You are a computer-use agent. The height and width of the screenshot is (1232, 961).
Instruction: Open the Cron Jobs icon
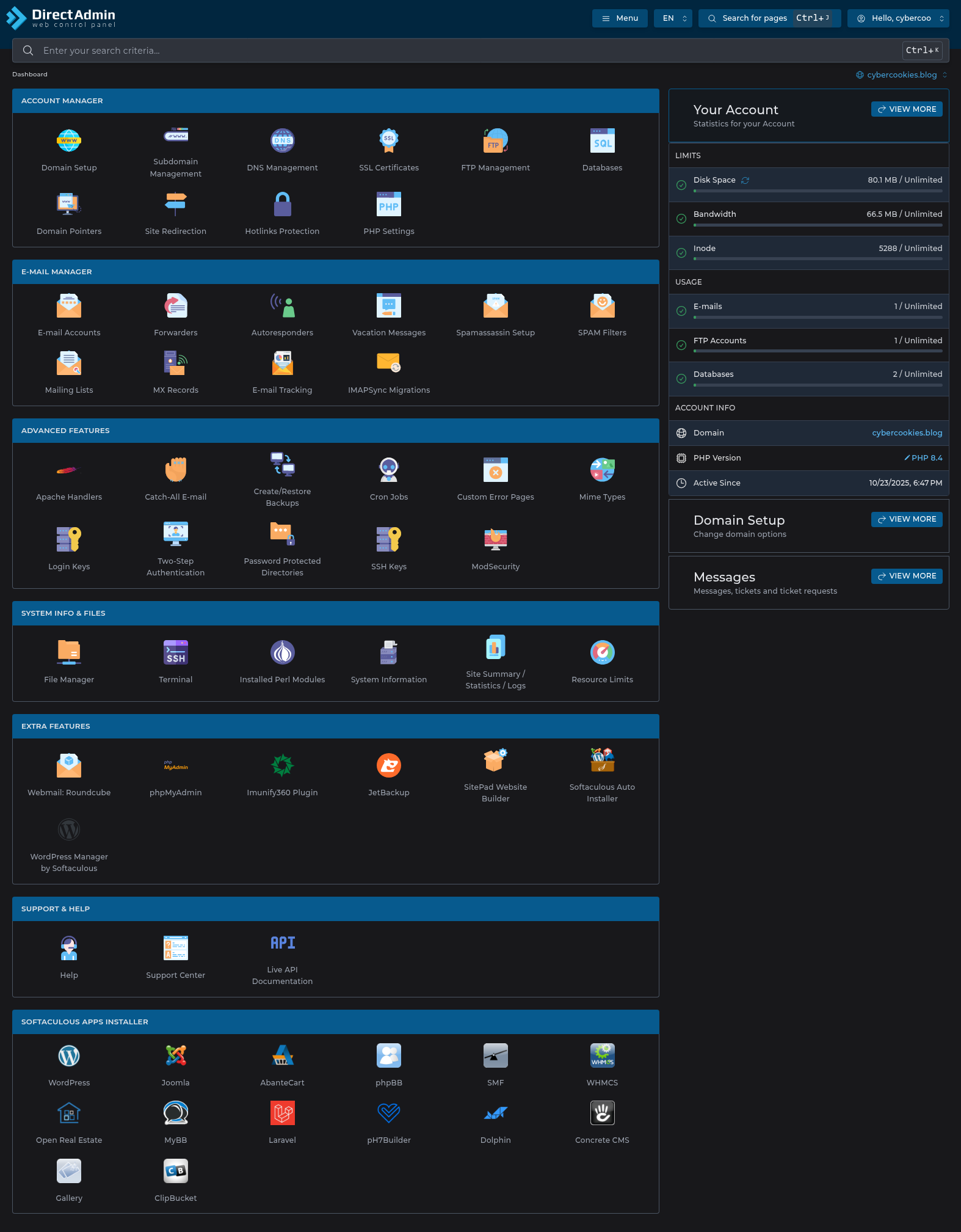point(388,470)
